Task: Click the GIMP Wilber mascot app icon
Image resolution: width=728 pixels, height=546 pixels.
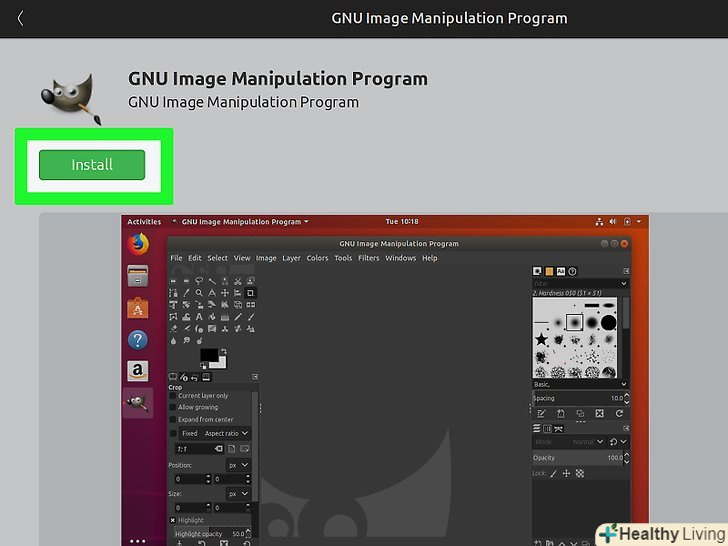Action: [x=72, y=98]
